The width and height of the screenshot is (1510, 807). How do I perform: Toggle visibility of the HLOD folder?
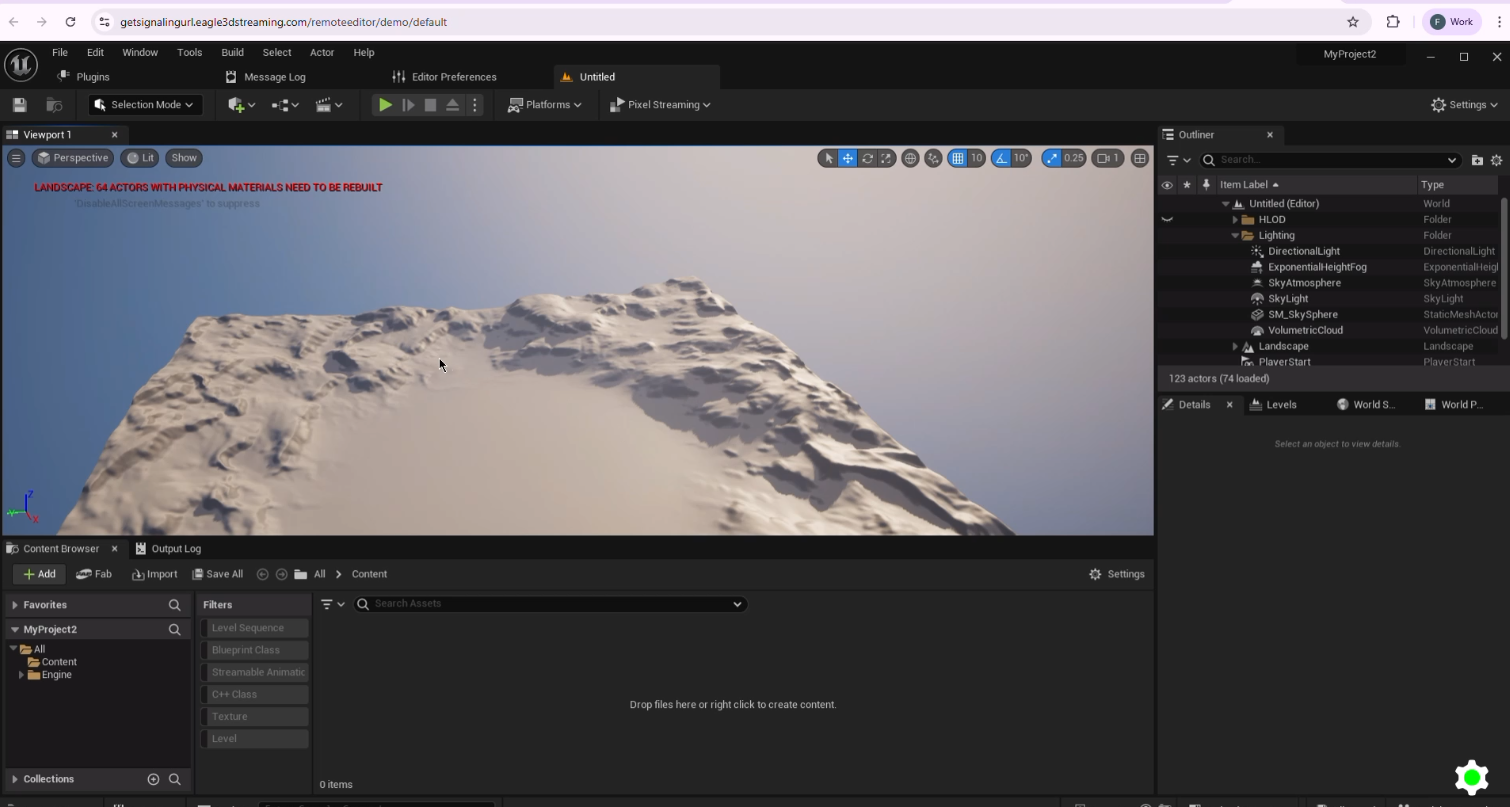[x=1166, y=220]
